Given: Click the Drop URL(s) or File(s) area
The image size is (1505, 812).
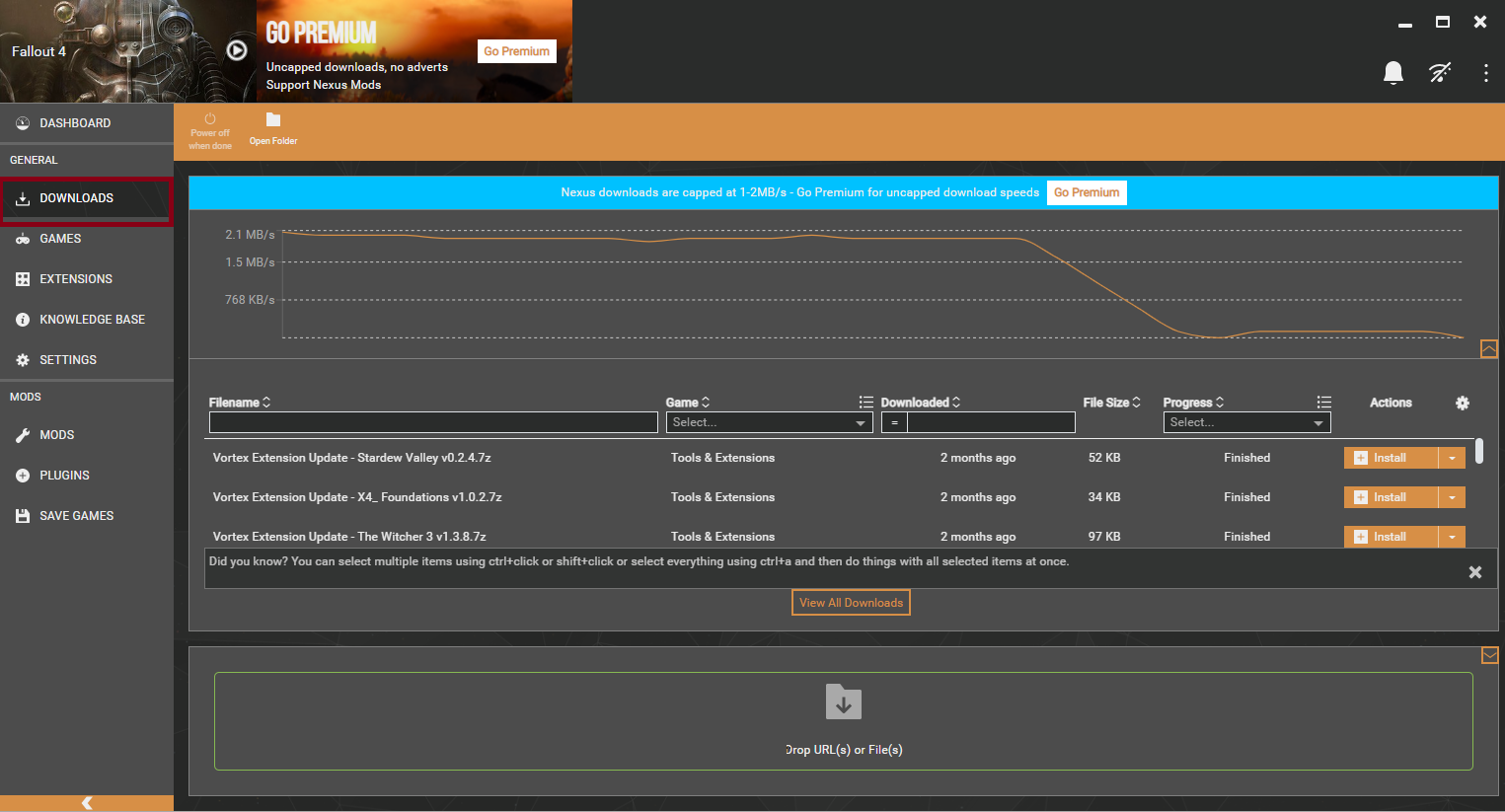Looking at the screenshot, I should pyautogui.click(x=844, y=721).
